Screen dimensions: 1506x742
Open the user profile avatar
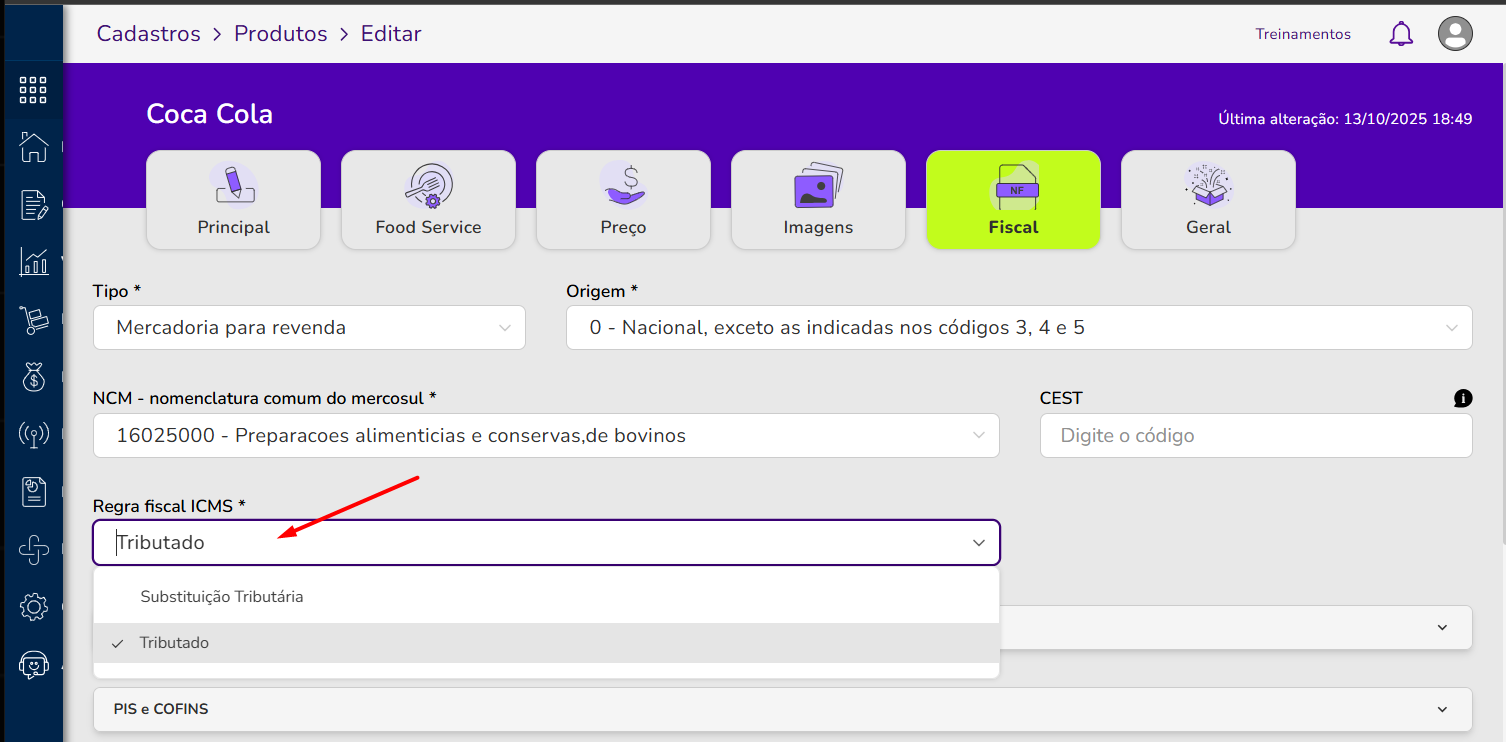(1455, 34)
